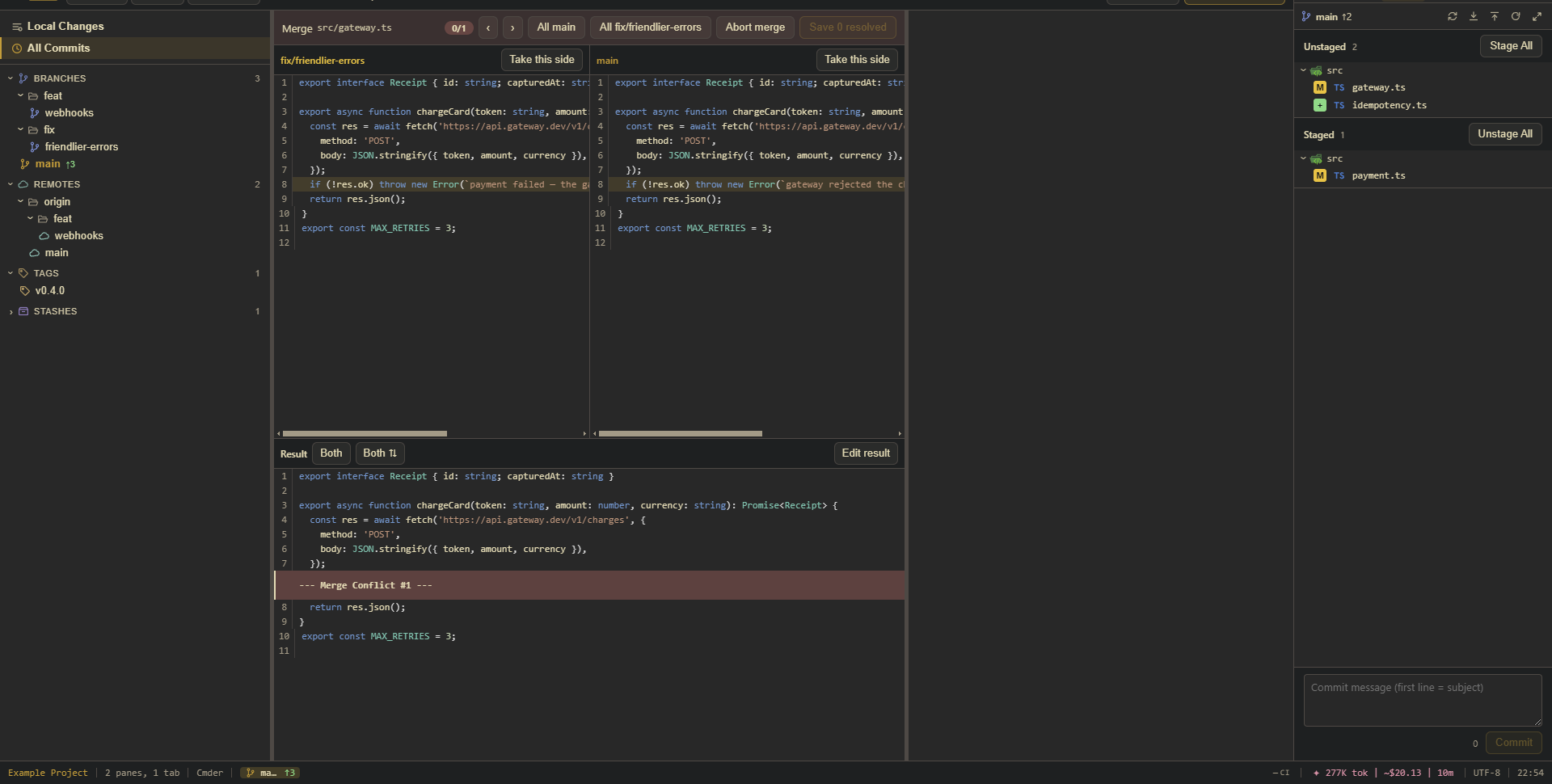
Task: Click Stage All button
Action: tap(1511, 46)
